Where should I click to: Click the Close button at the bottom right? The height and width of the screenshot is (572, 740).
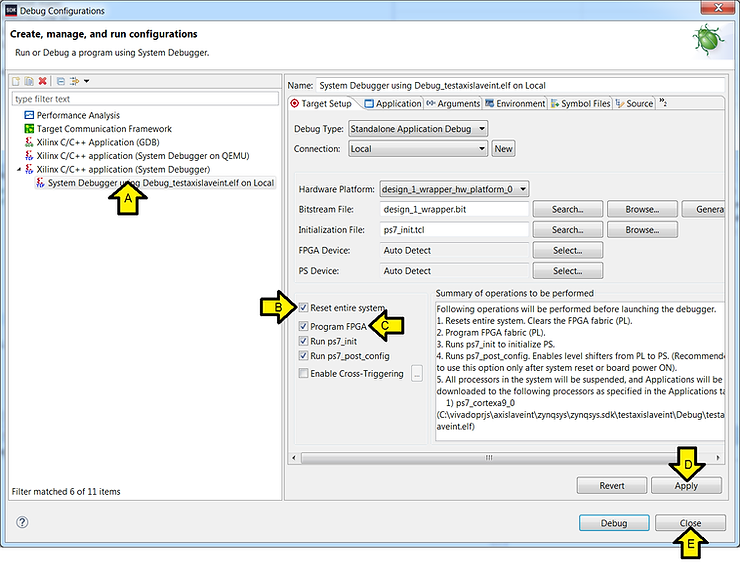[690, 523]
